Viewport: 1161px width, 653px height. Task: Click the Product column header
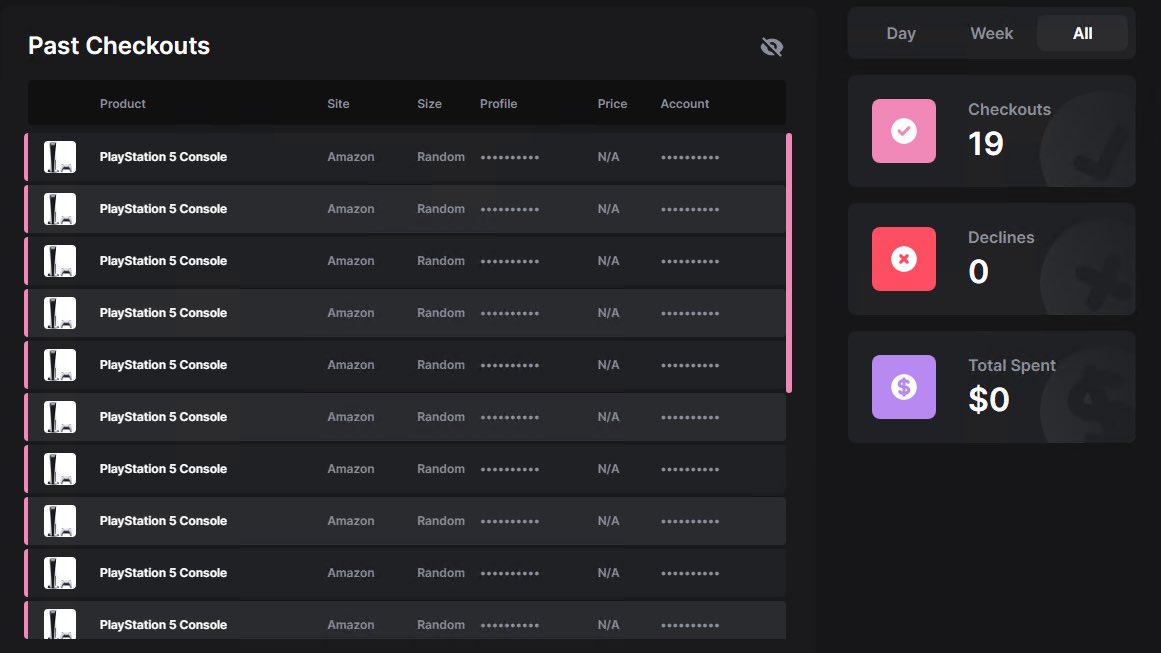pyautogui.click(x=123, y=104)
